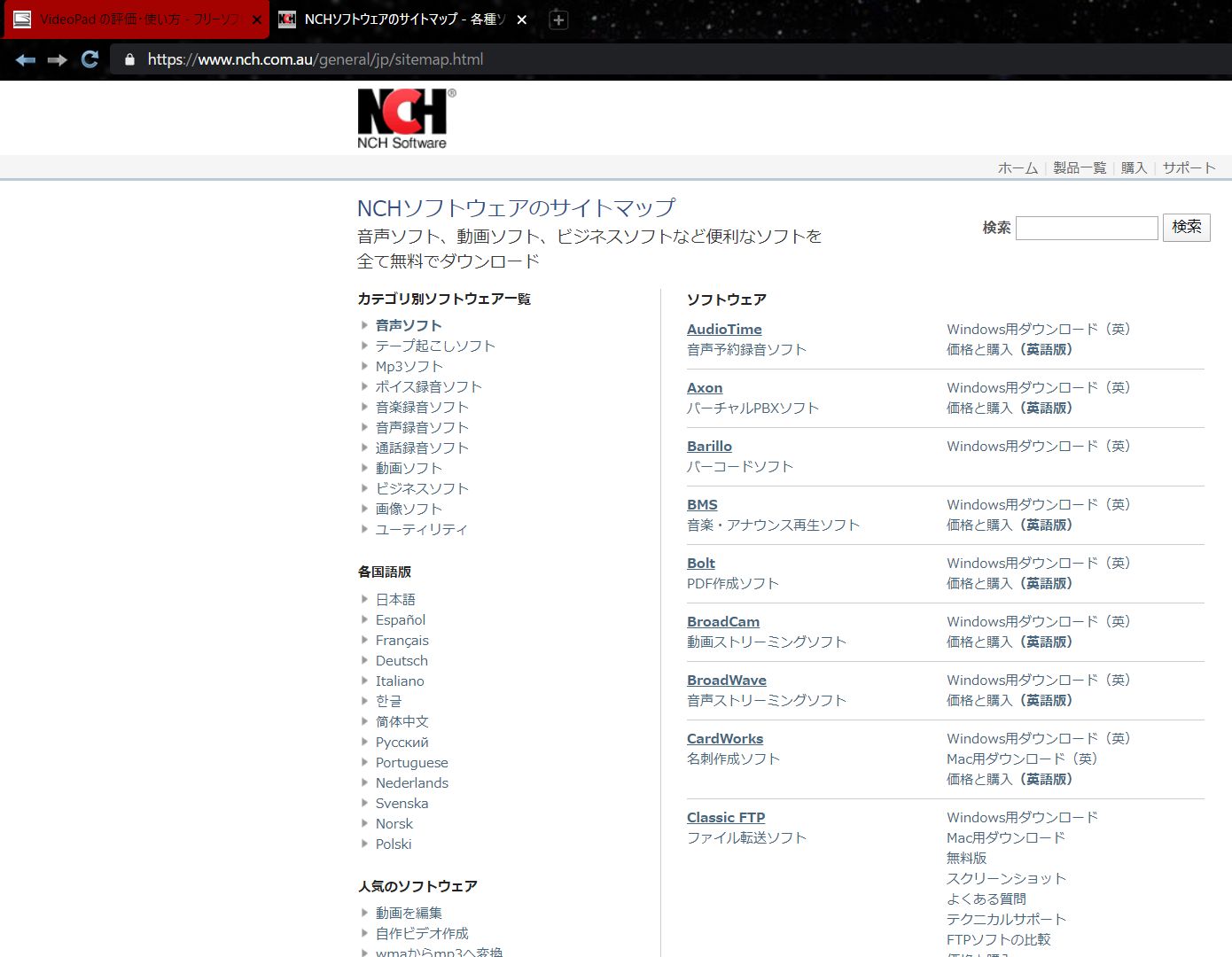The height and width of the screenshot is (957, 1232).
Task: Open the 音楽録音ソフト category
Action: (x=422, y=407)
